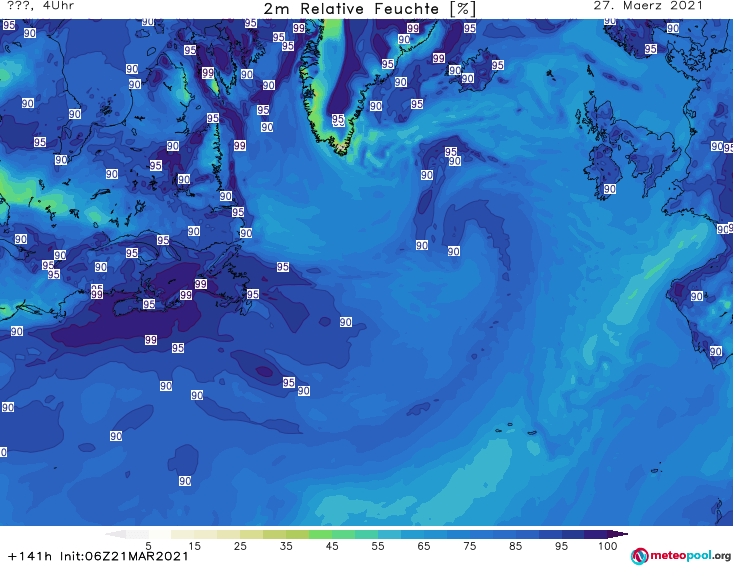The height and width of the screenshot is (566, 733).
Task: Click the color scale value 65
Action: click(x=424, y=546)
